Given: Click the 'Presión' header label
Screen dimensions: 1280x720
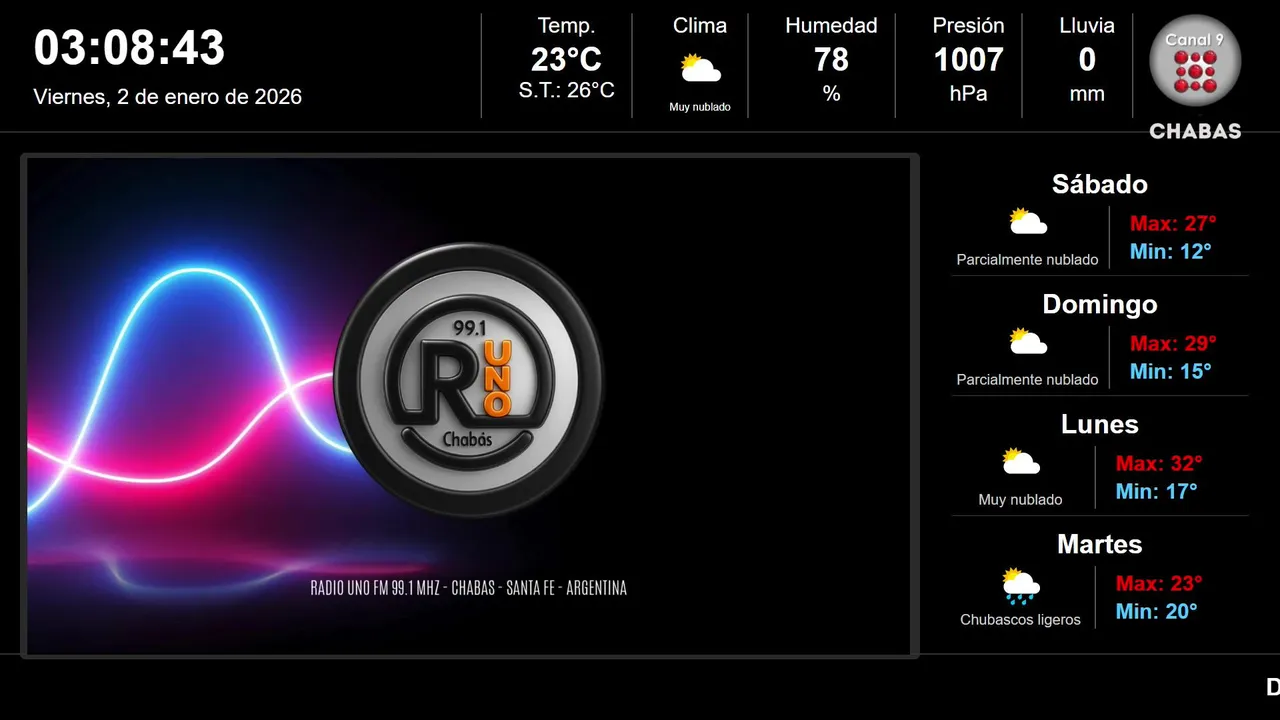Looking at the screenshot, I should [x=968, y=26].
